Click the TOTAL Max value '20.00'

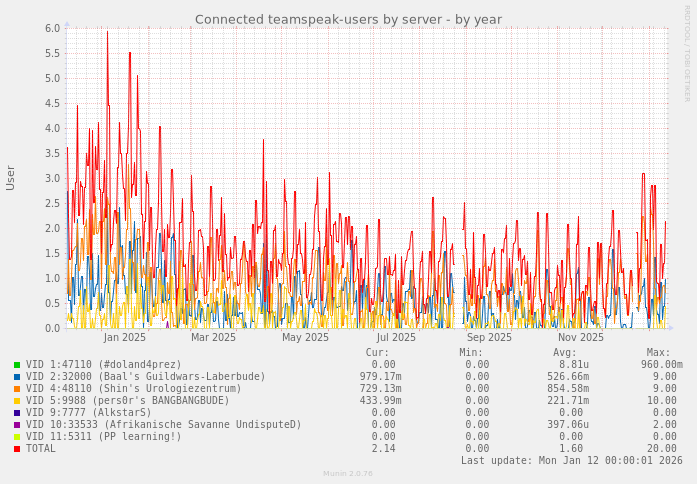tap(662, 449)
